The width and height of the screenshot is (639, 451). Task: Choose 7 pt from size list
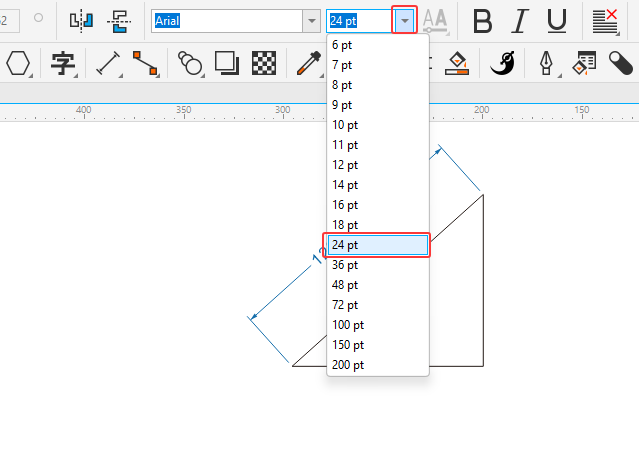click(x=378, y=65)
